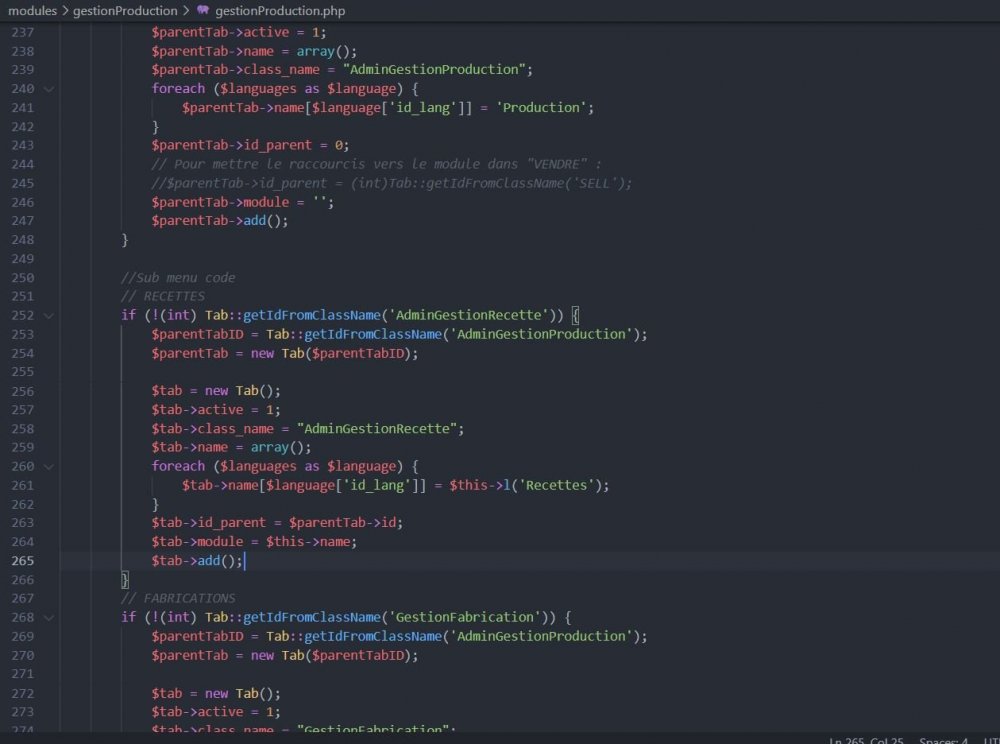Click '$tab = new Tab();' on line 272
This screenshot has height=744, width=1000.
(216, 694)
